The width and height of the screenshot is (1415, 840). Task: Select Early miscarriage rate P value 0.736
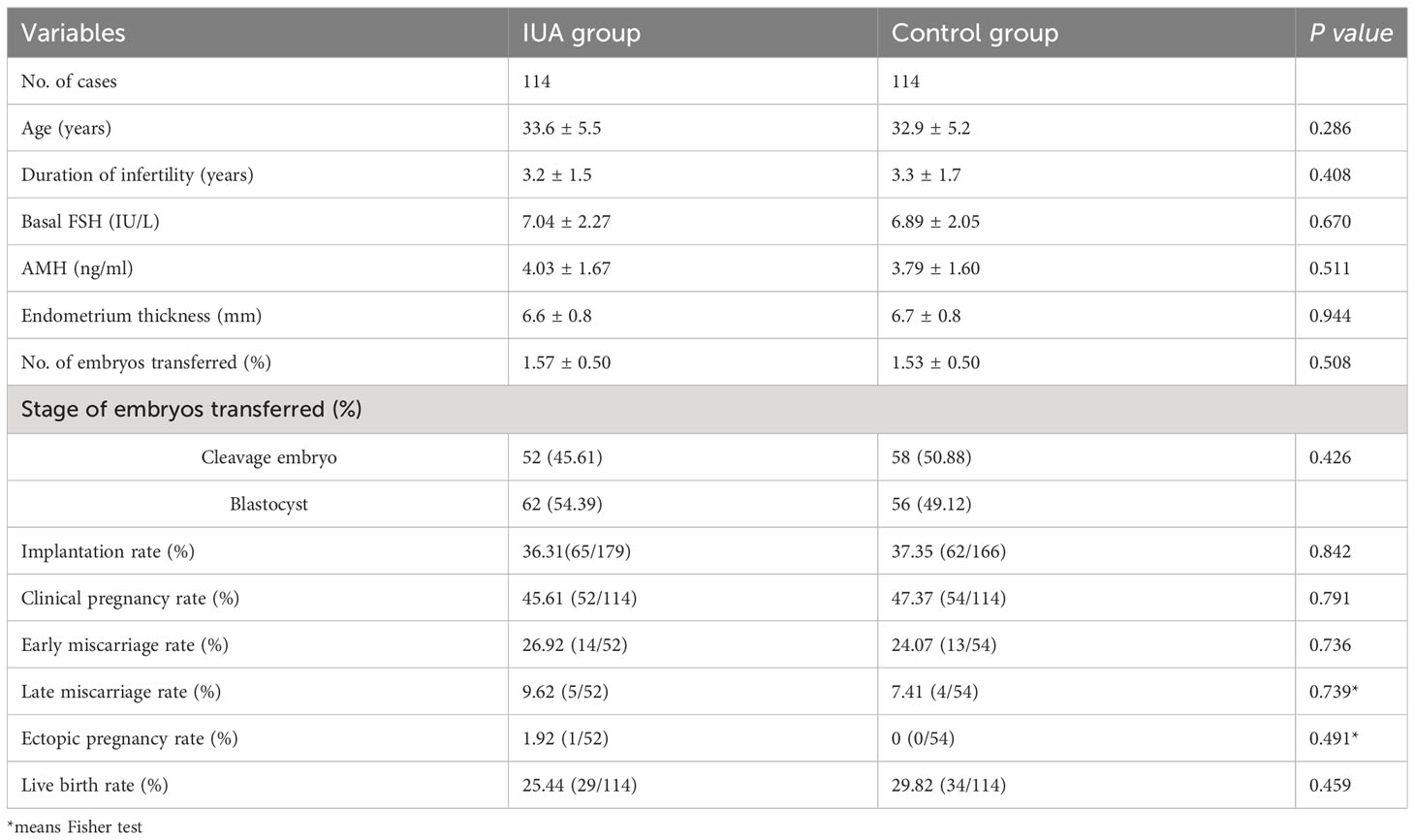pos(1330,645)
